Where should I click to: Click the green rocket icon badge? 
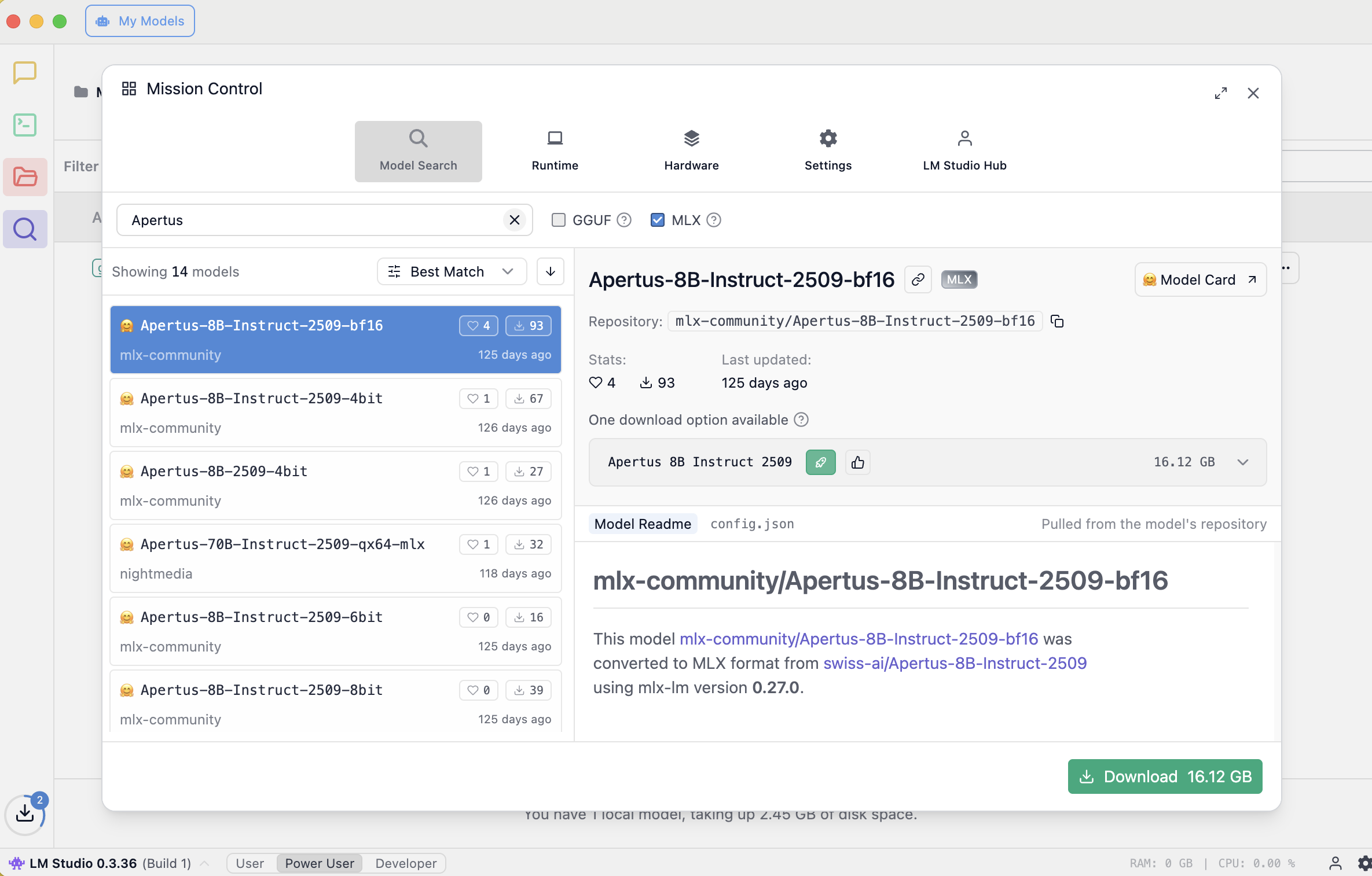[x=820, y=462]
